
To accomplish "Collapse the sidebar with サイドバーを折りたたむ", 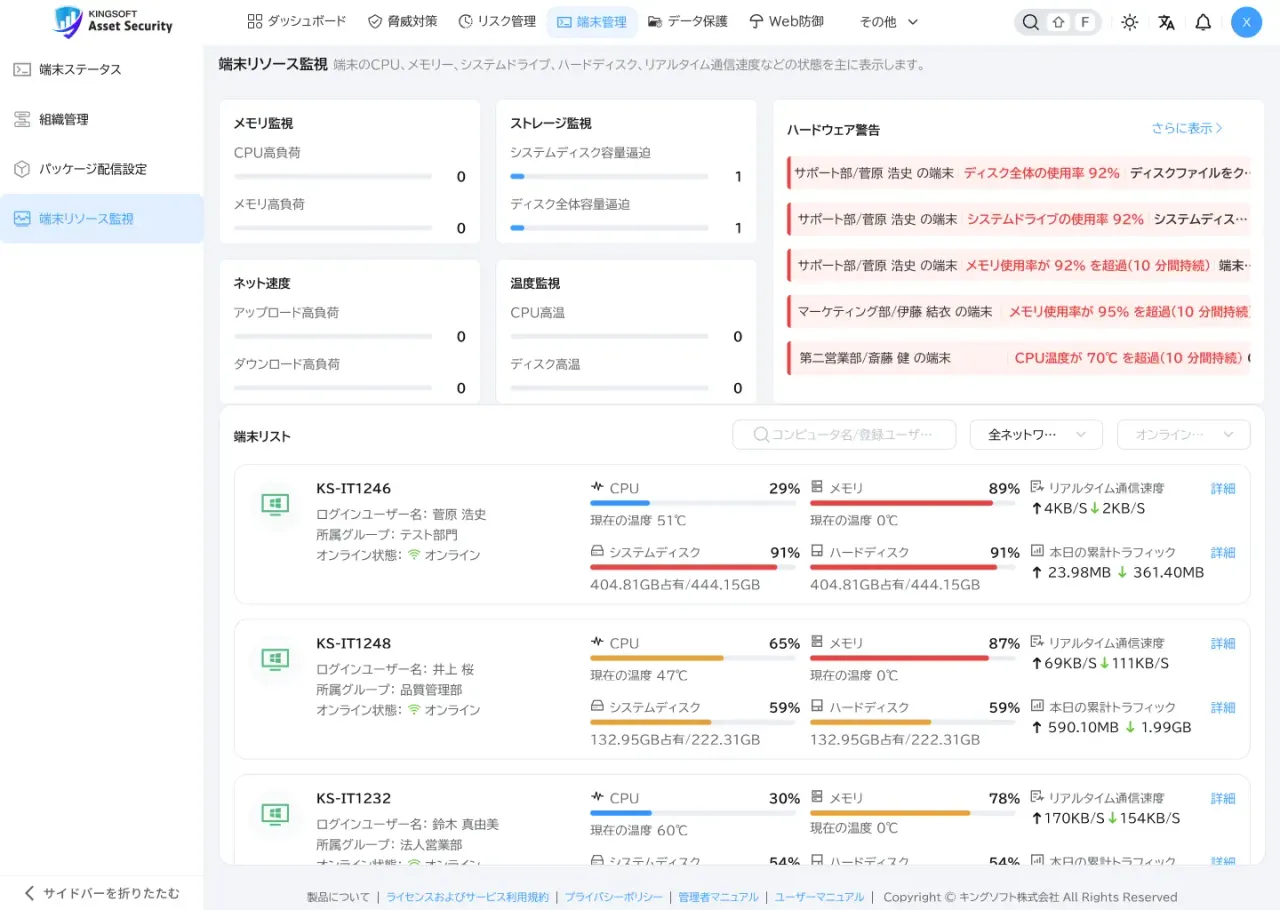I will 101,893.
